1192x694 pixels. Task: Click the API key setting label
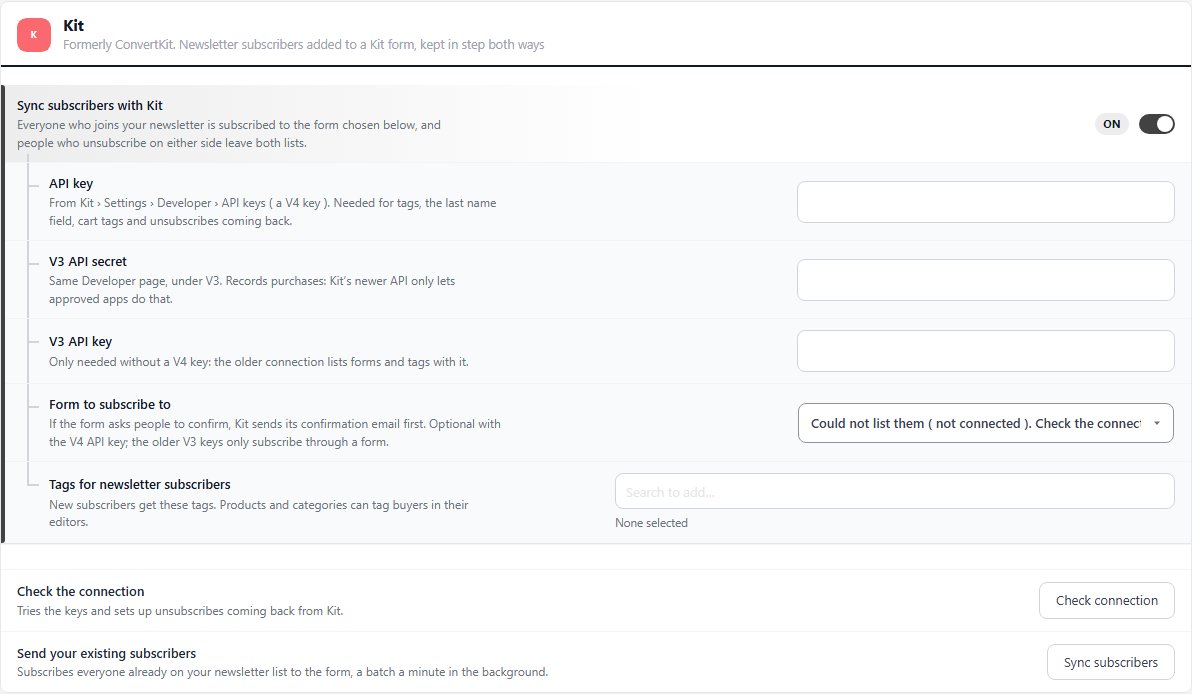(x=71, y=183)
